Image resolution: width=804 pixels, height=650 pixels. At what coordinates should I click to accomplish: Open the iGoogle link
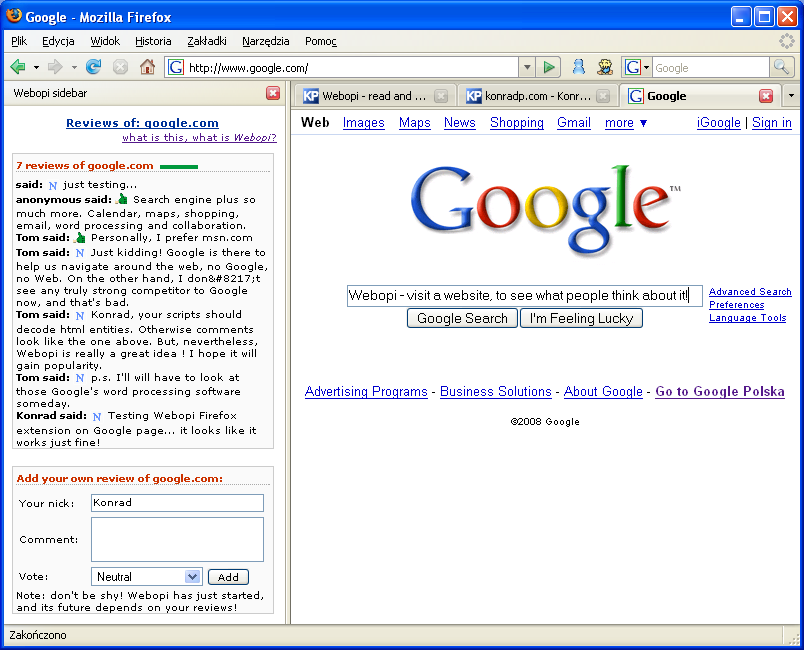718,123
